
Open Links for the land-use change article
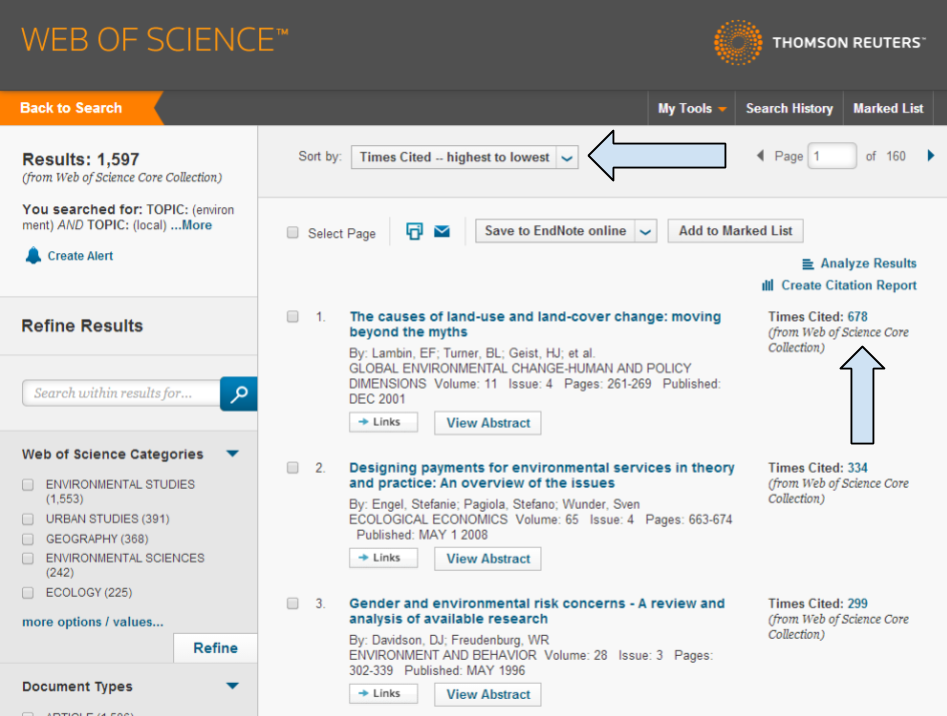coord(384,422)
